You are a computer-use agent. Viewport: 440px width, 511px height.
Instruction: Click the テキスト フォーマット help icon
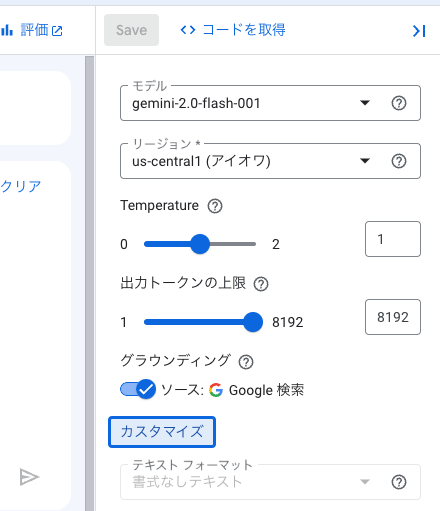pyautogui.click(x=399, y=482)
